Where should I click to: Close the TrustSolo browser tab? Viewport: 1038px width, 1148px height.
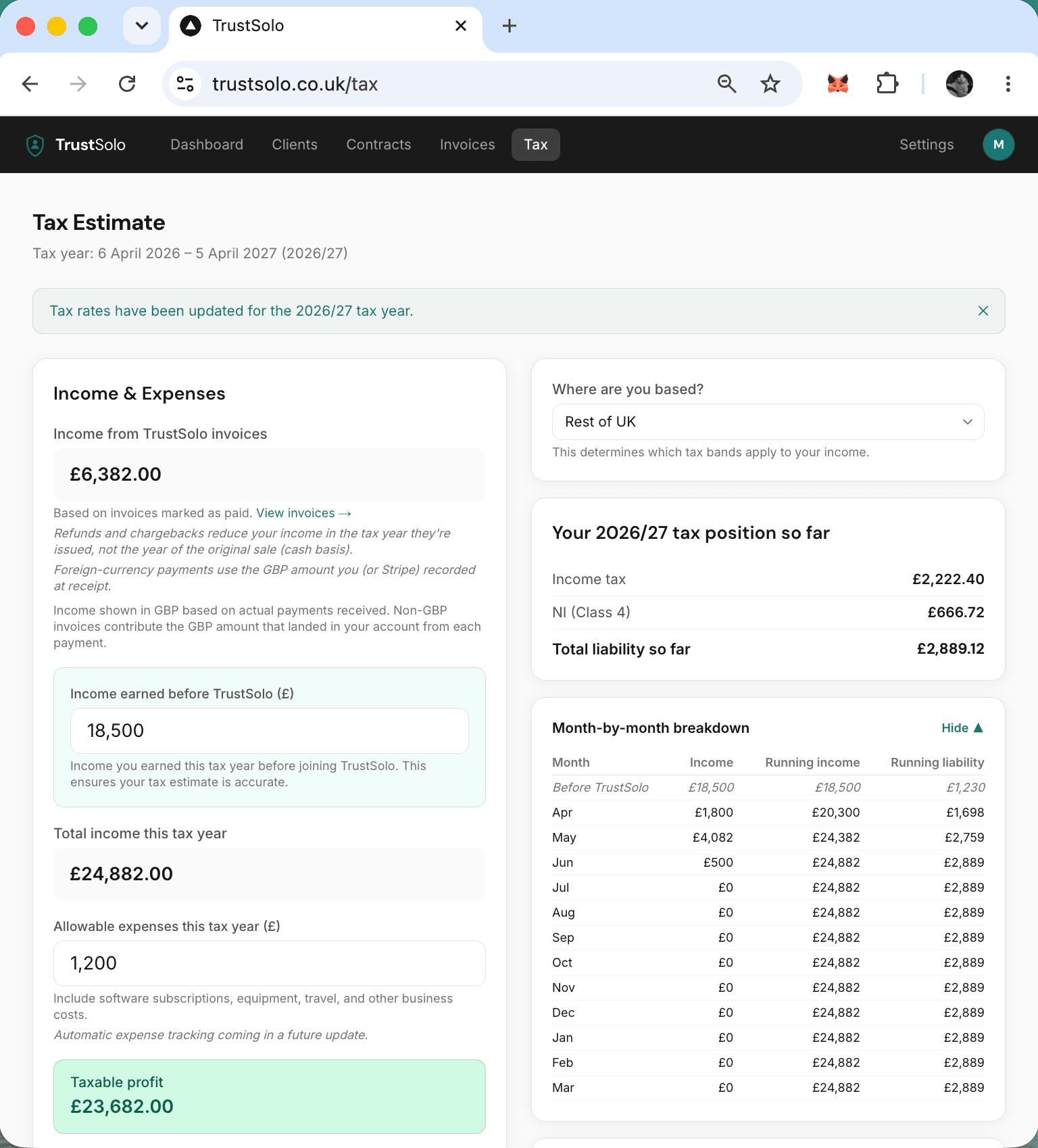pos(461,26)
